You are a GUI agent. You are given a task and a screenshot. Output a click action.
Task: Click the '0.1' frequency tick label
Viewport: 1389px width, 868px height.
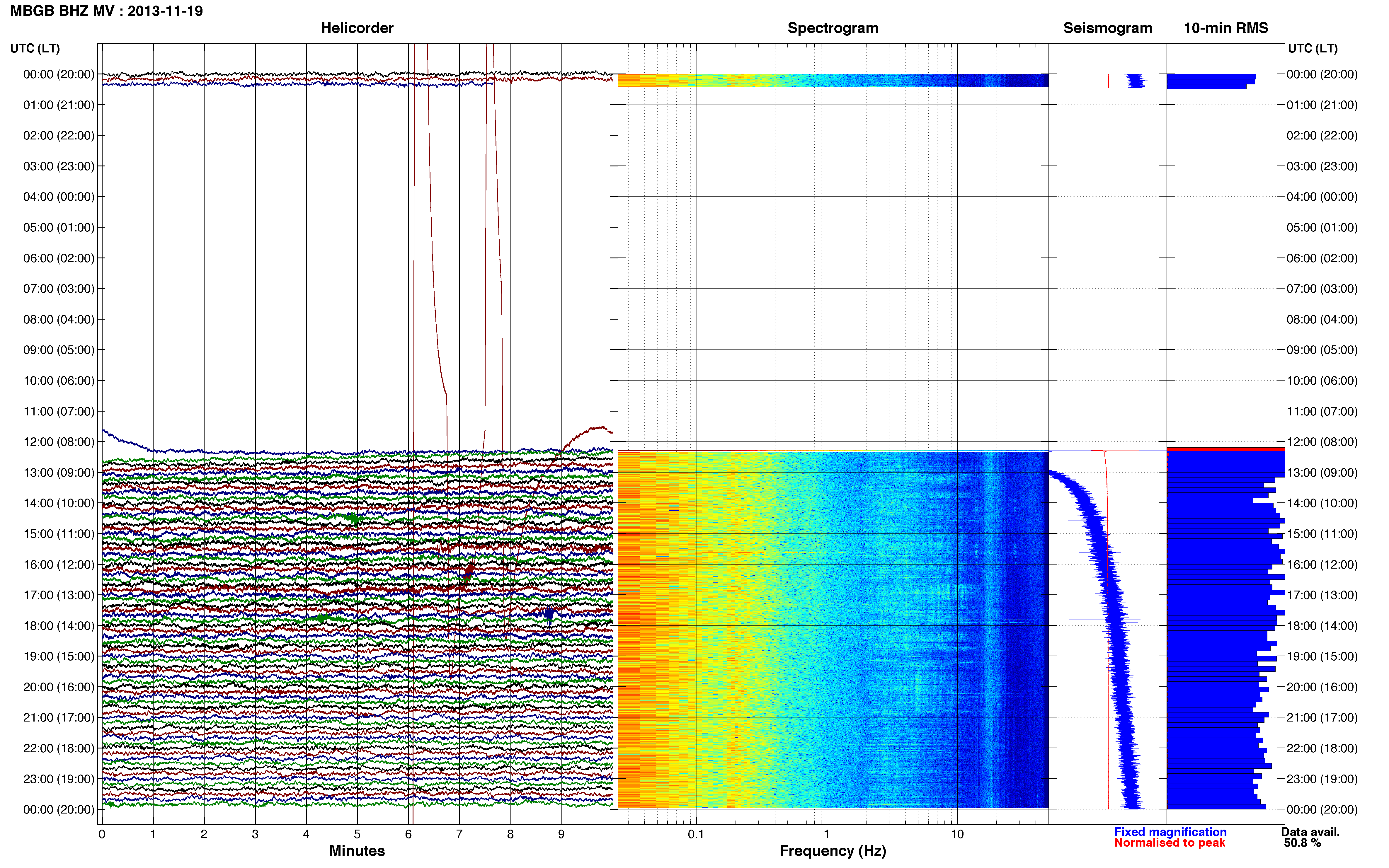click(x=696, y=834)
